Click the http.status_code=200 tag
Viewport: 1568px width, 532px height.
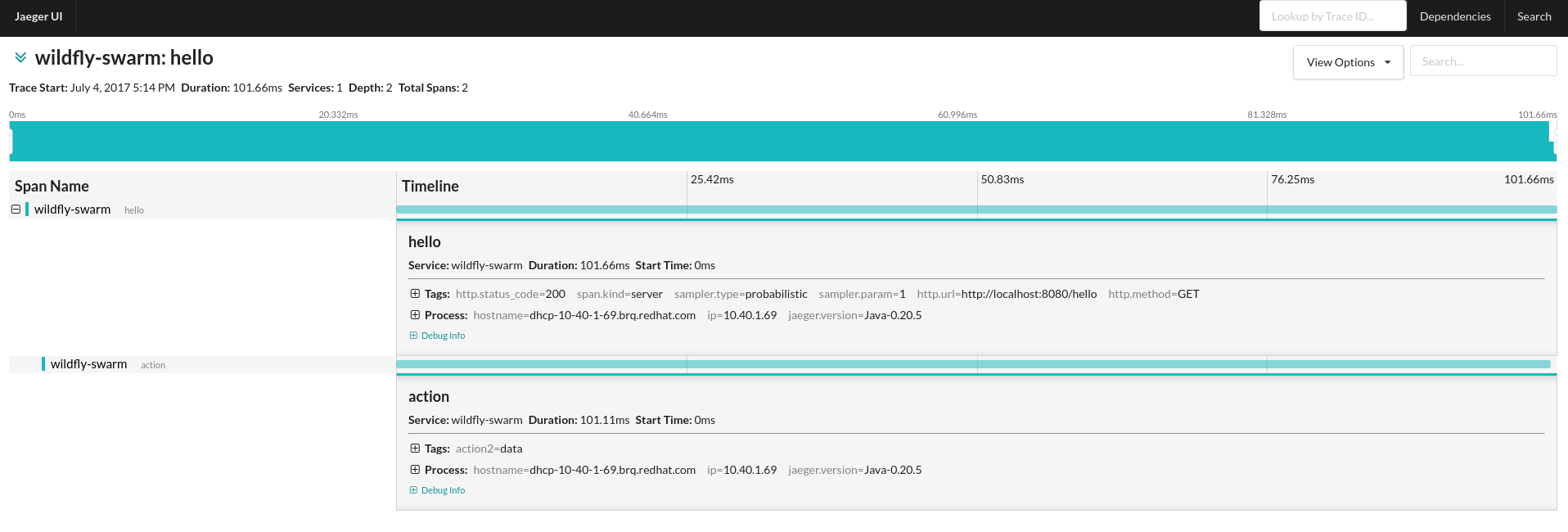pyautogui.click(x=511, y=294)
